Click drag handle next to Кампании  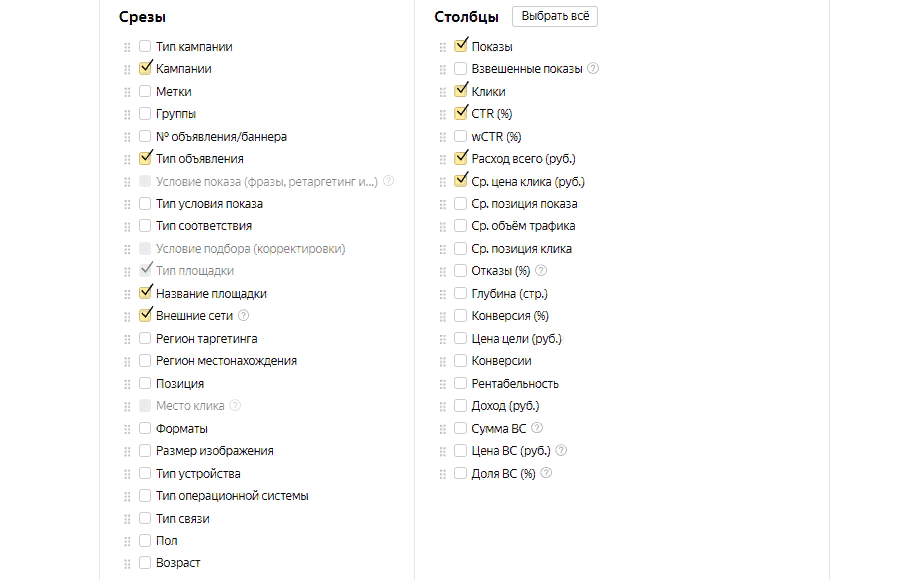(127, 70)
